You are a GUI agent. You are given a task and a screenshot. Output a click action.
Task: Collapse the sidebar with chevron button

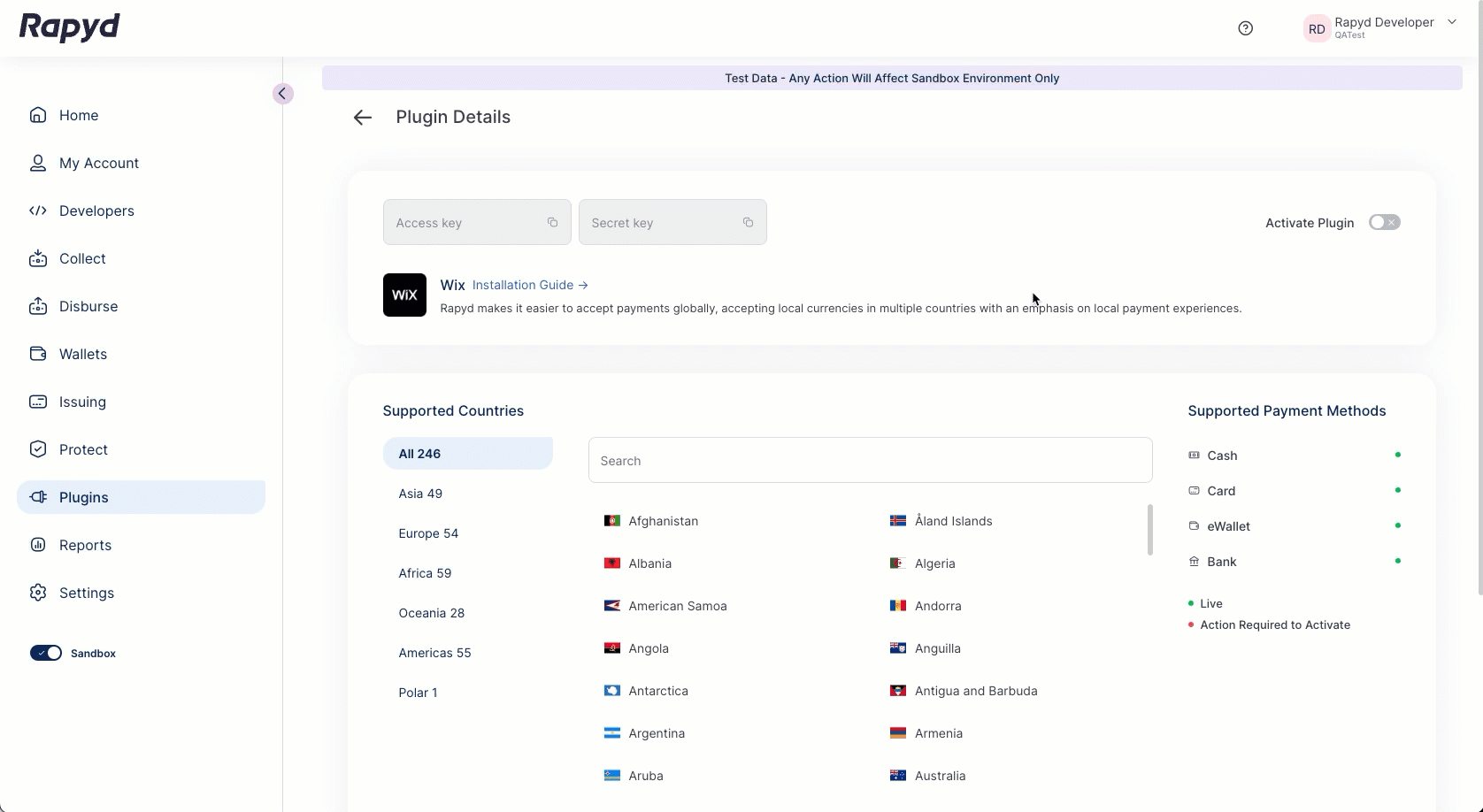coord(282,94)
